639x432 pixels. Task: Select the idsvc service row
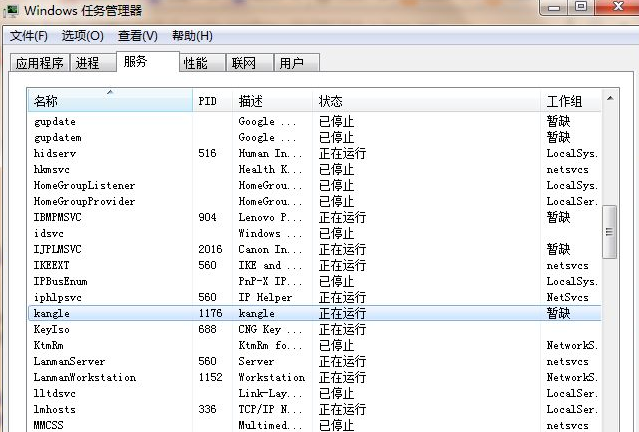click(x=315, y=234)
